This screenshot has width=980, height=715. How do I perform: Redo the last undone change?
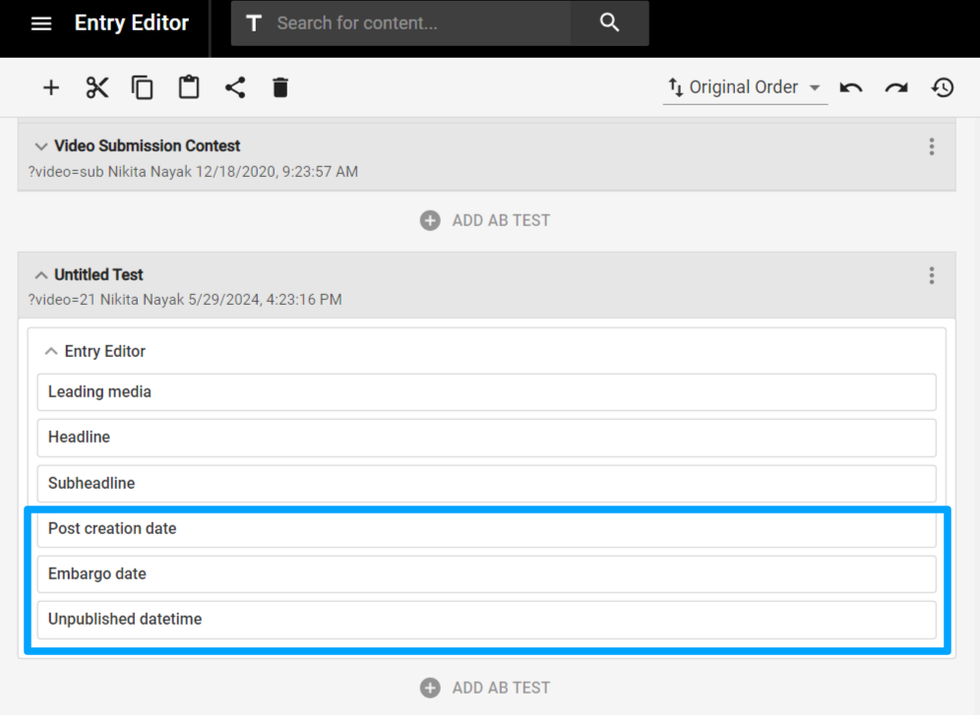(x=896, y=88)
